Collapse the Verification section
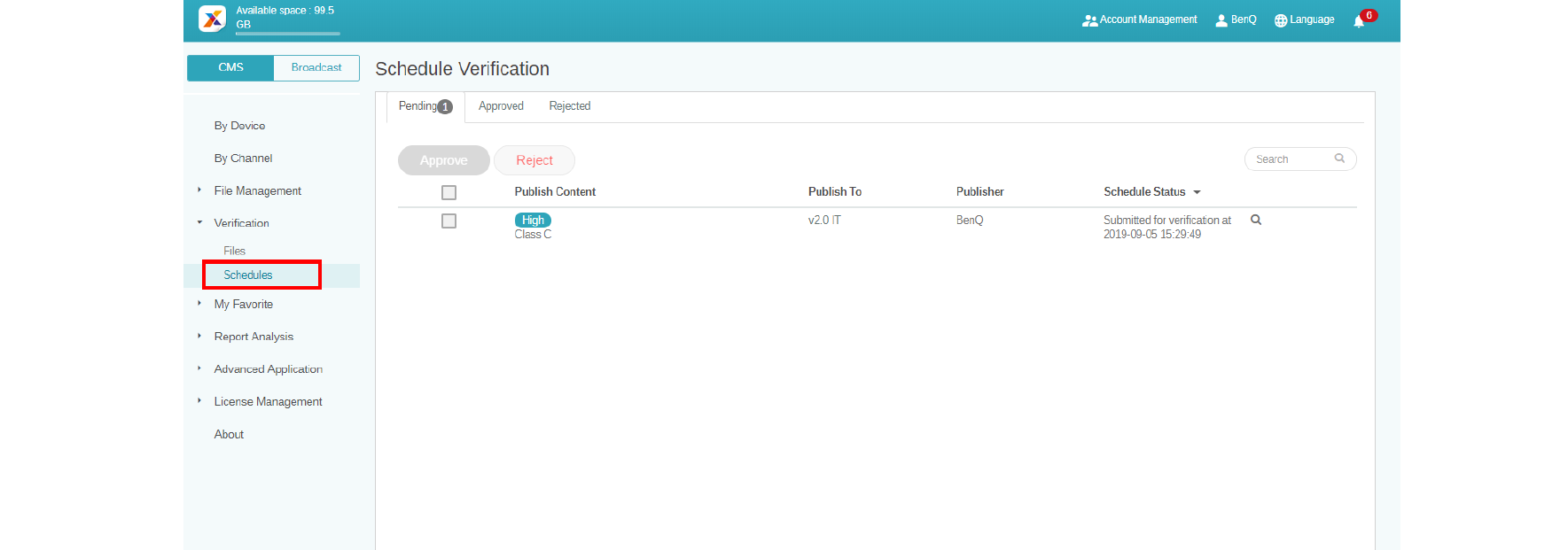 coord(199,222)
